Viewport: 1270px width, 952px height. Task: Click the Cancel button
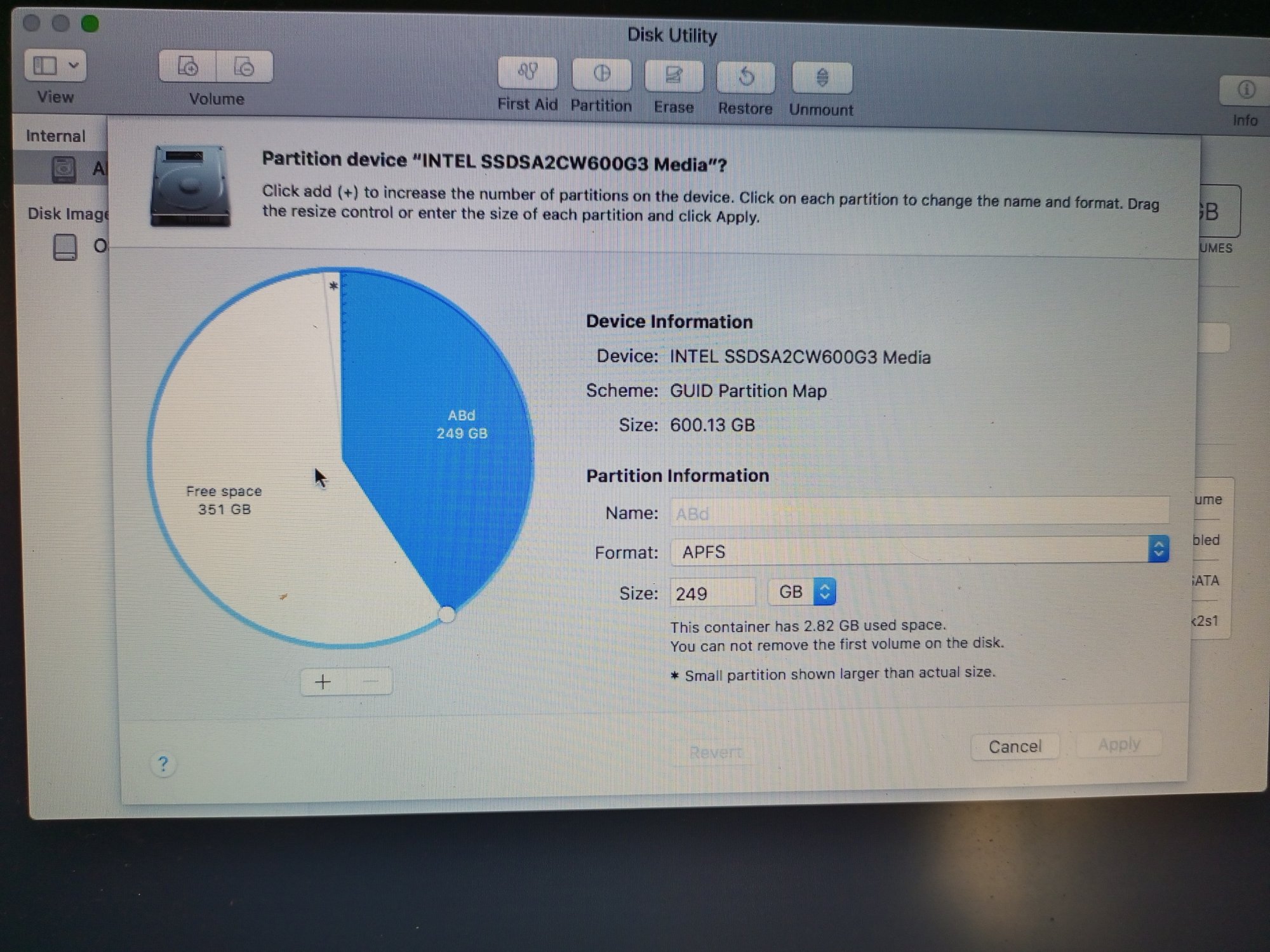pos(1014,746)
